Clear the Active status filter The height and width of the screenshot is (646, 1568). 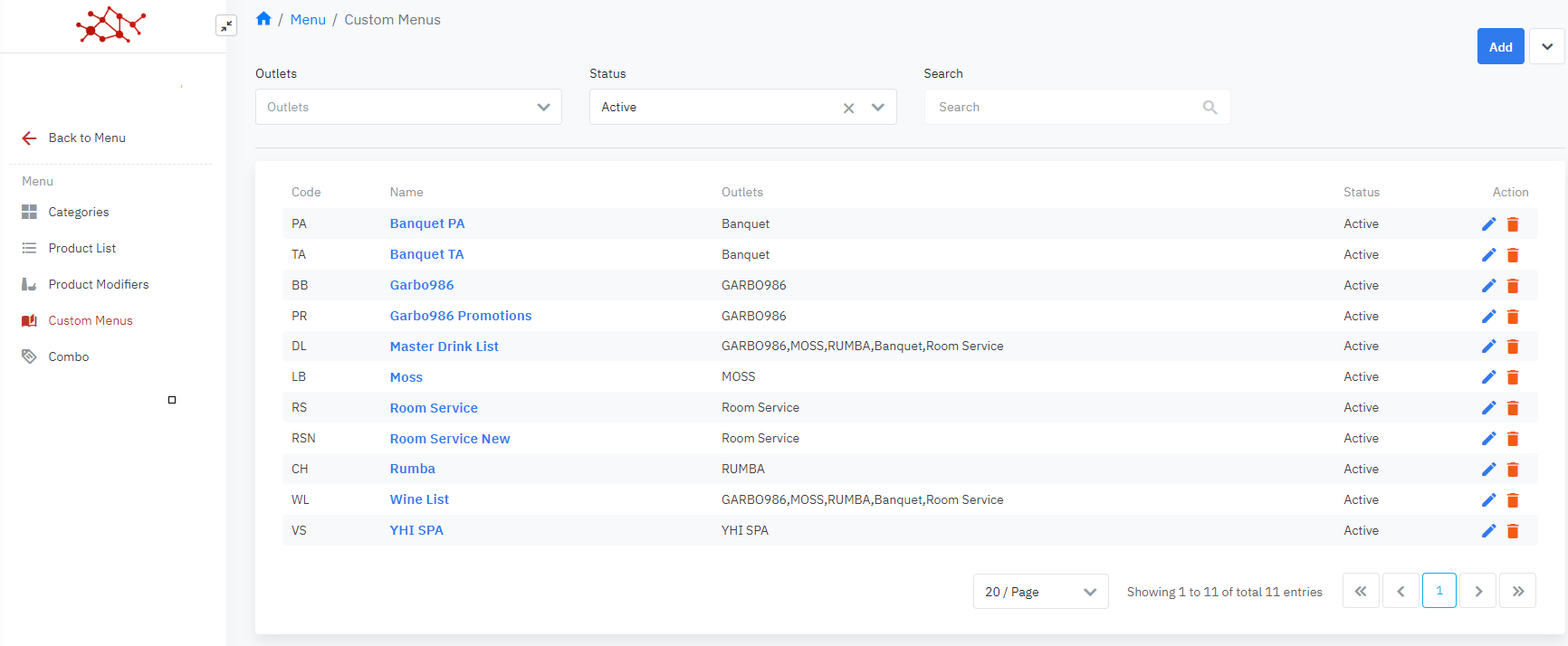tap(848, 108)
